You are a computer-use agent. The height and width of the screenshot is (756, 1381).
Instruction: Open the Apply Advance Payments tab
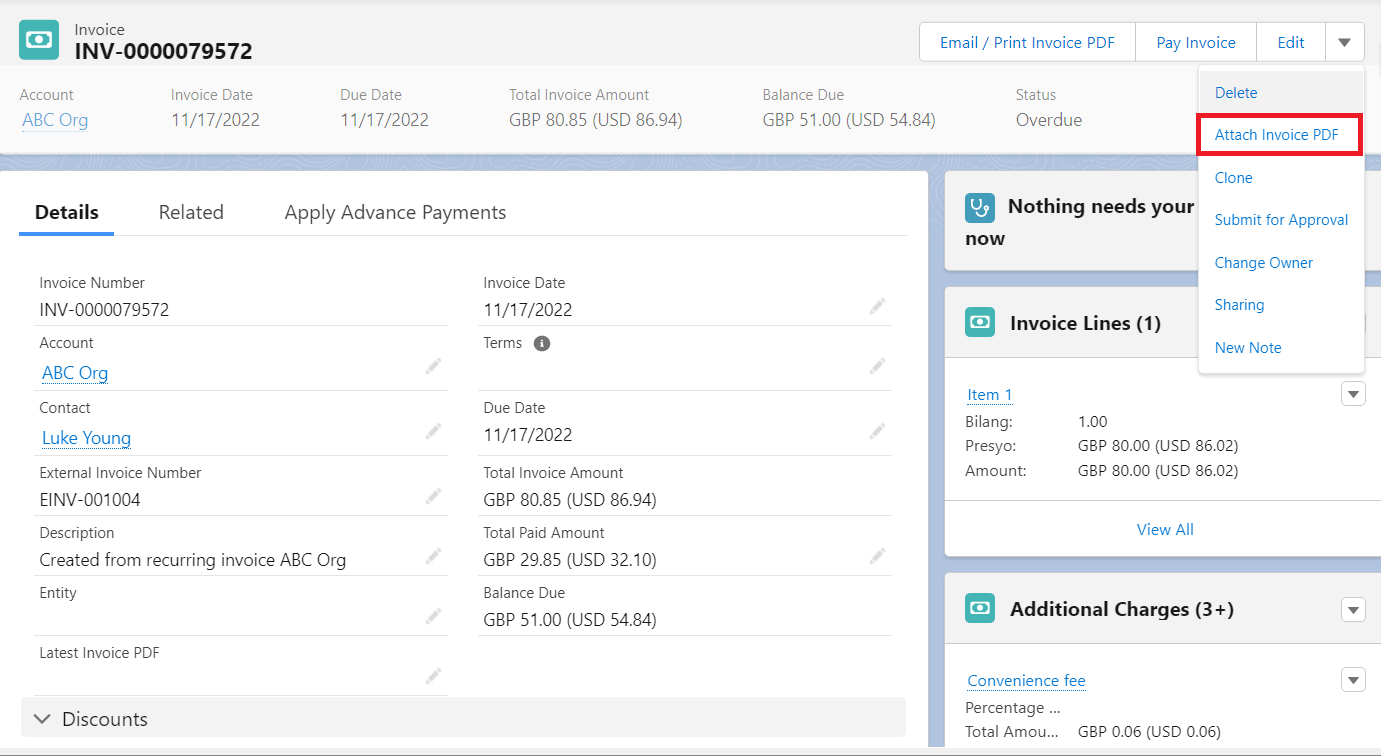[x=395, y=212]
